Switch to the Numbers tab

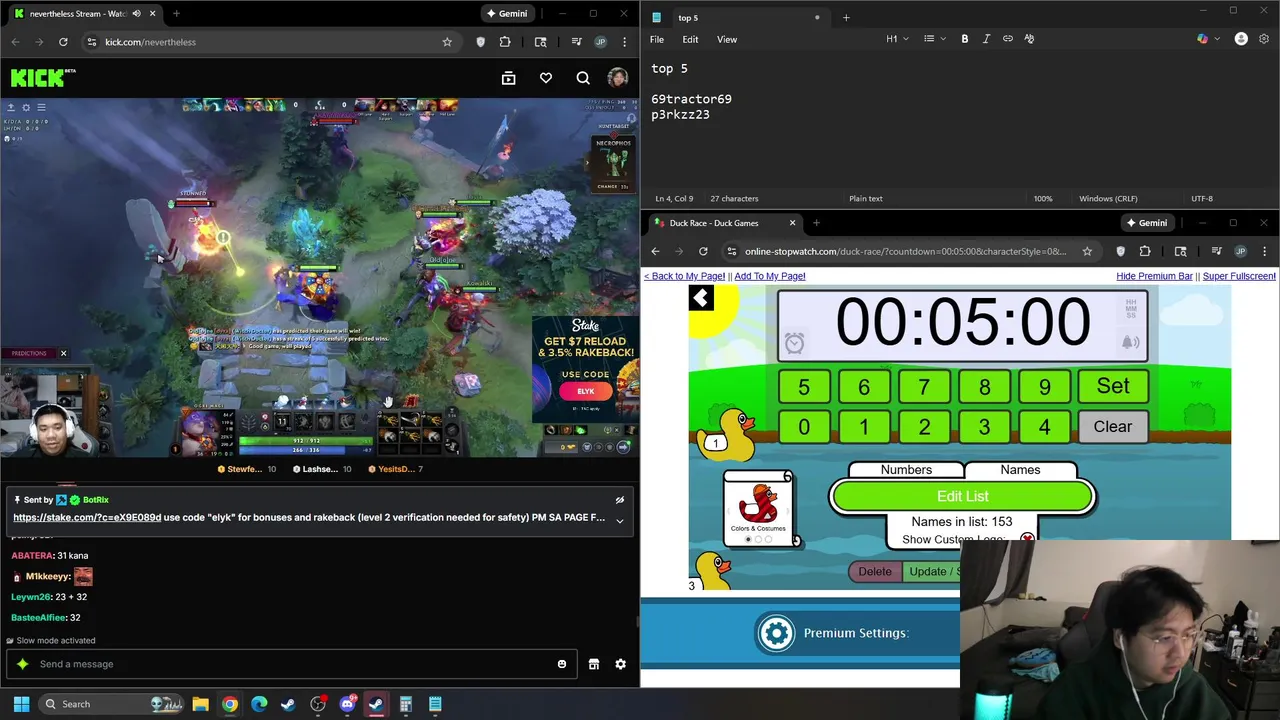906,470
